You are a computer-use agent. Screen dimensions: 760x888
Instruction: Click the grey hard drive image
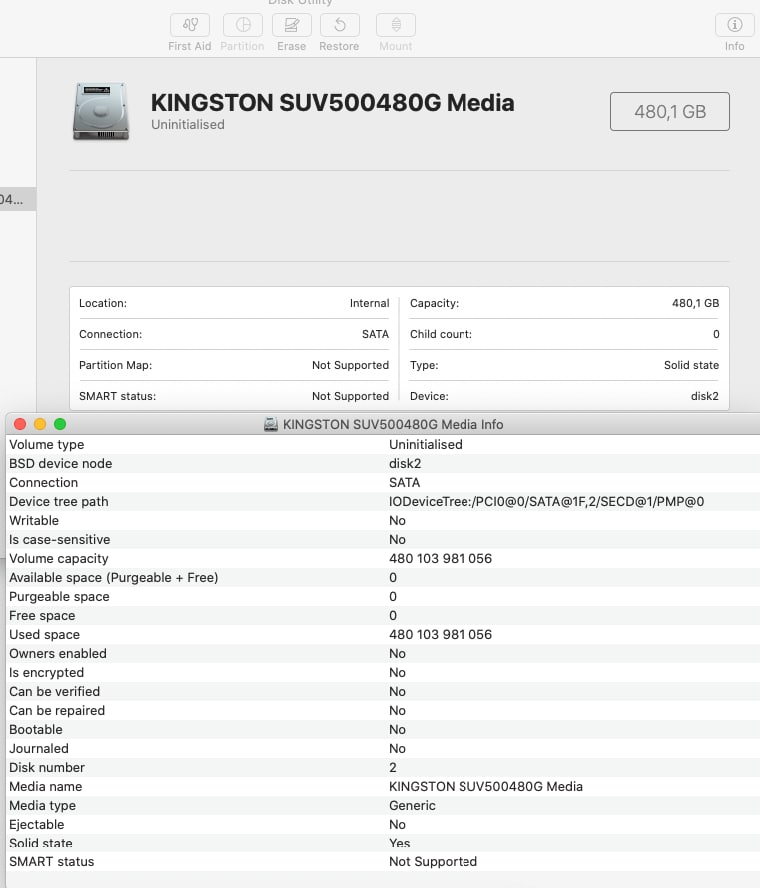click(101, 111)
